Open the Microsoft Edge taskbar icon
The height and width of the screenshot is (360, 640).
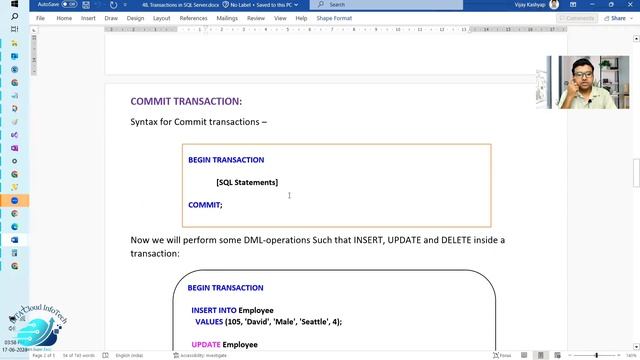pos(14,227)
